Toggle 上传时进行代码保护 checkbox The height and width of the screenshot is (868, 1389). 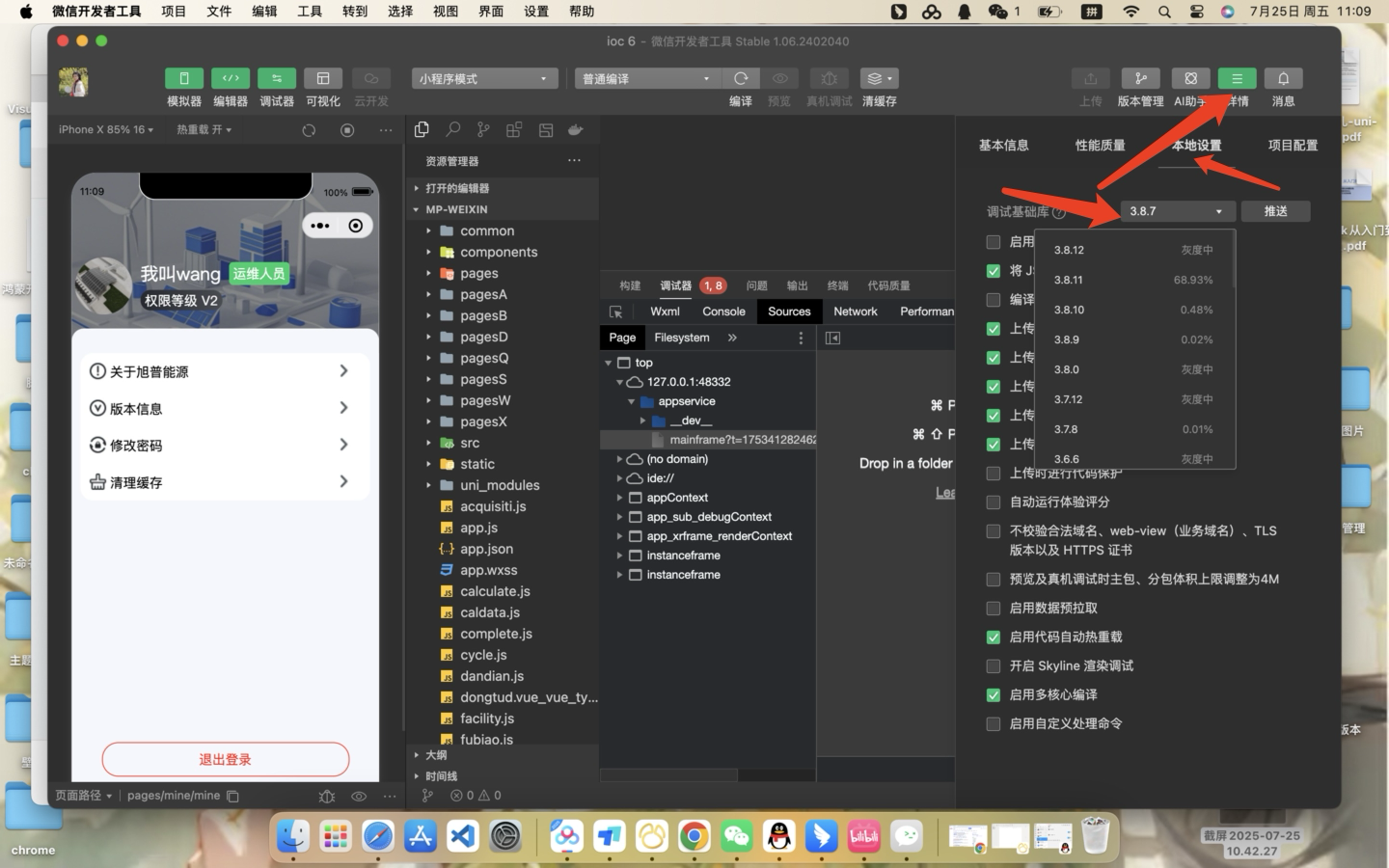[x=994, y=473]
